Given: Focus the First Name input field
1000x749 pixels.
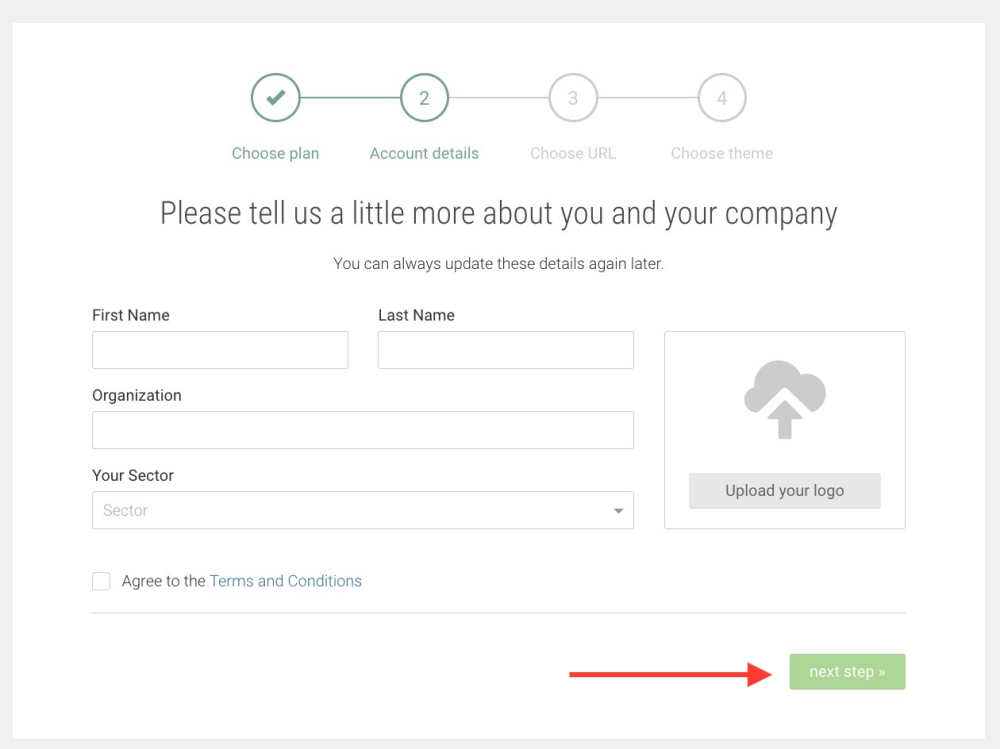Looking at the screenshot, I should click(x=220, y=350).
